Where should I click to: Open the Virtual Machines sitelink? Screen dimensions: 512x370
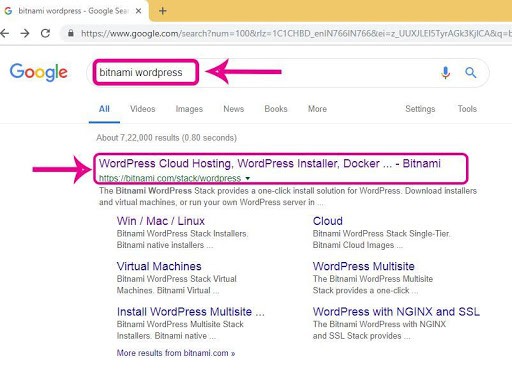pos(159,266)
